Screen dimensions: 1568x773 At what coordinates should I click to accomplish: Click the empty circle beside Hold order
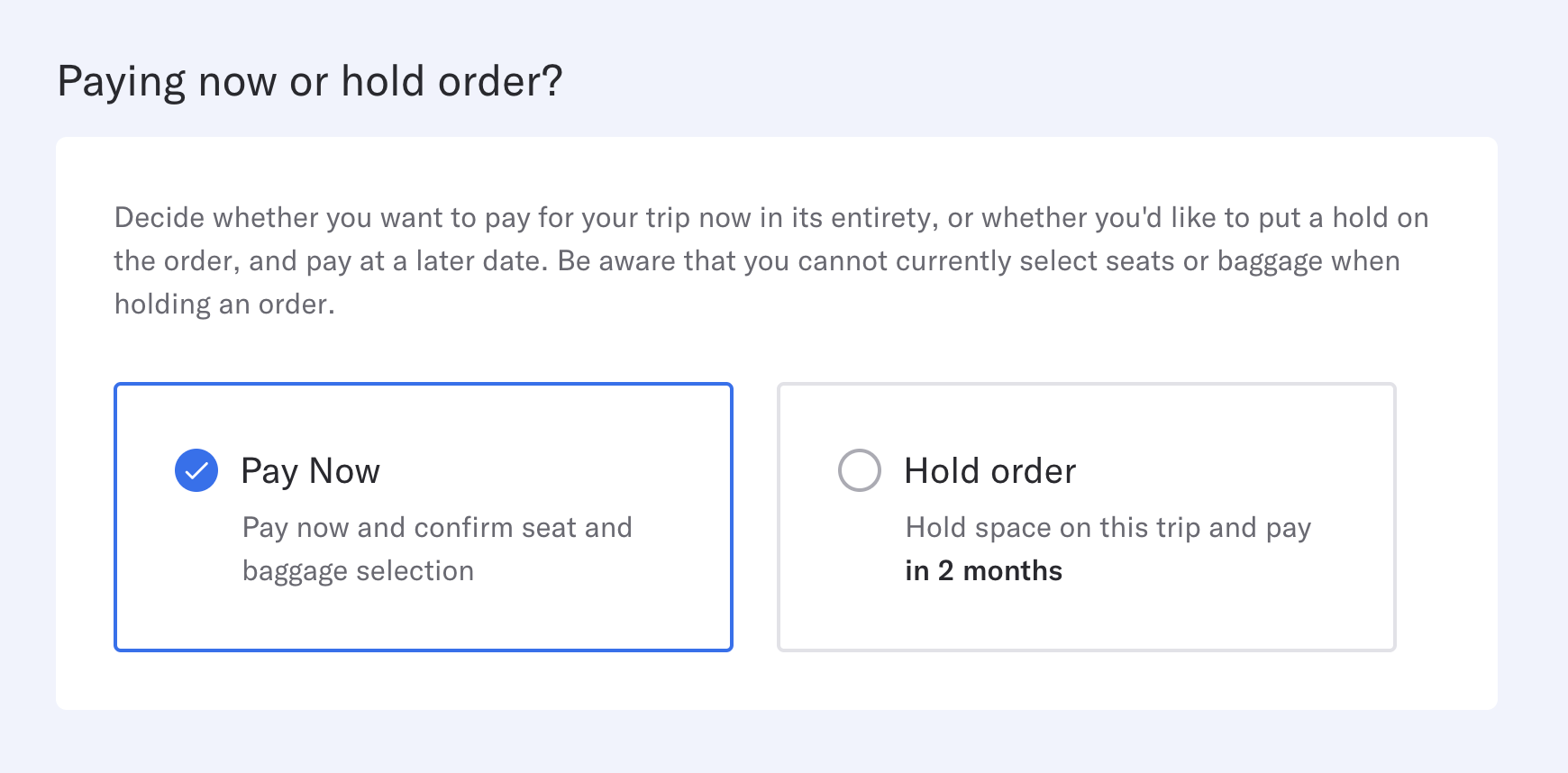coord(859,470)
